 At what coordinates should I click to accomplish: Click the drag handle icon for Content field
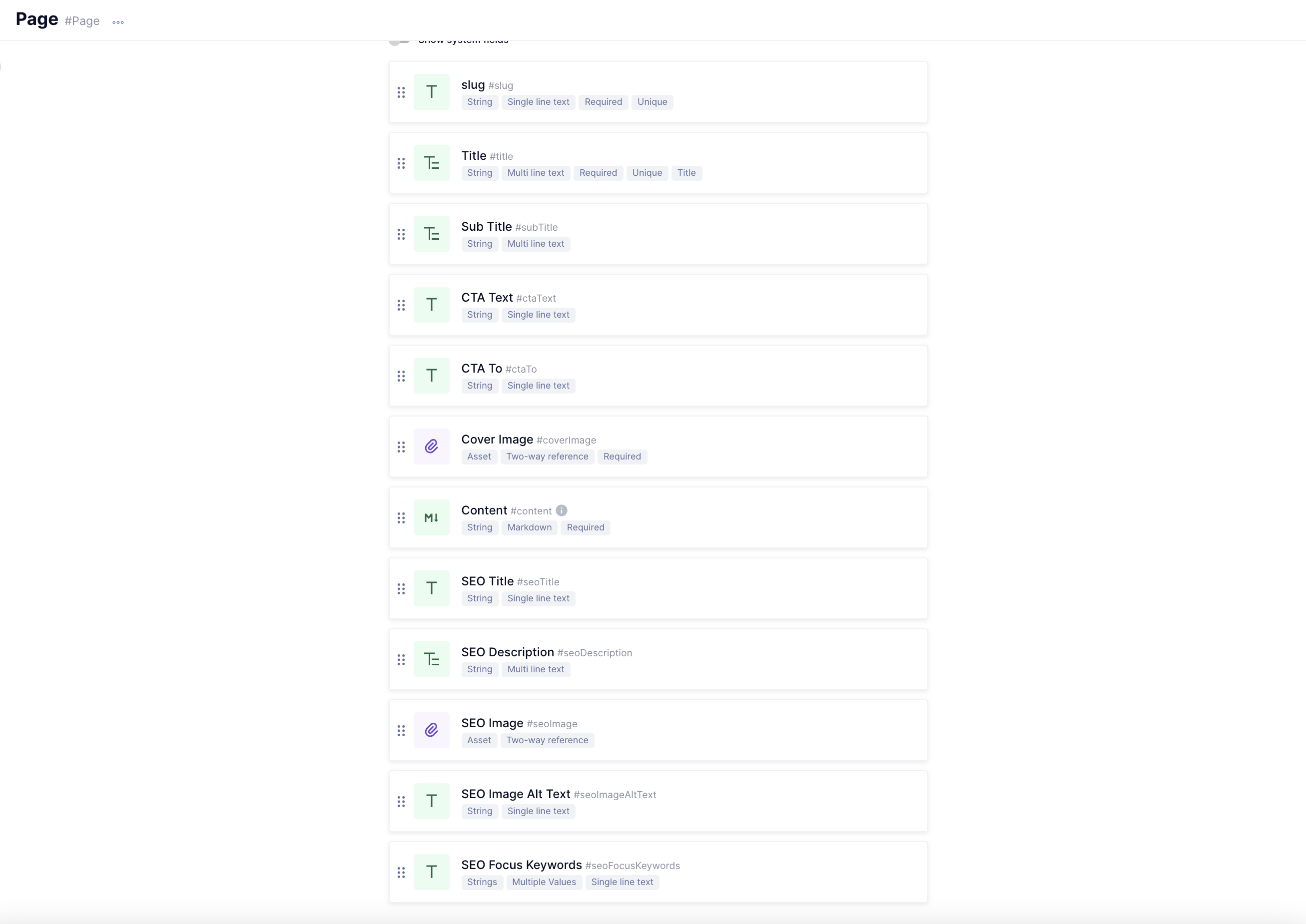point(401,518)
